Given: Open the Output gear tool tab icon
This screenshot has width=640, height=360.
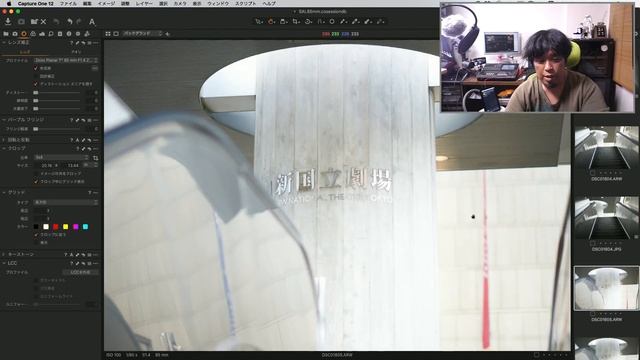Looking at the screenshot, I should (x=78, y=33).
